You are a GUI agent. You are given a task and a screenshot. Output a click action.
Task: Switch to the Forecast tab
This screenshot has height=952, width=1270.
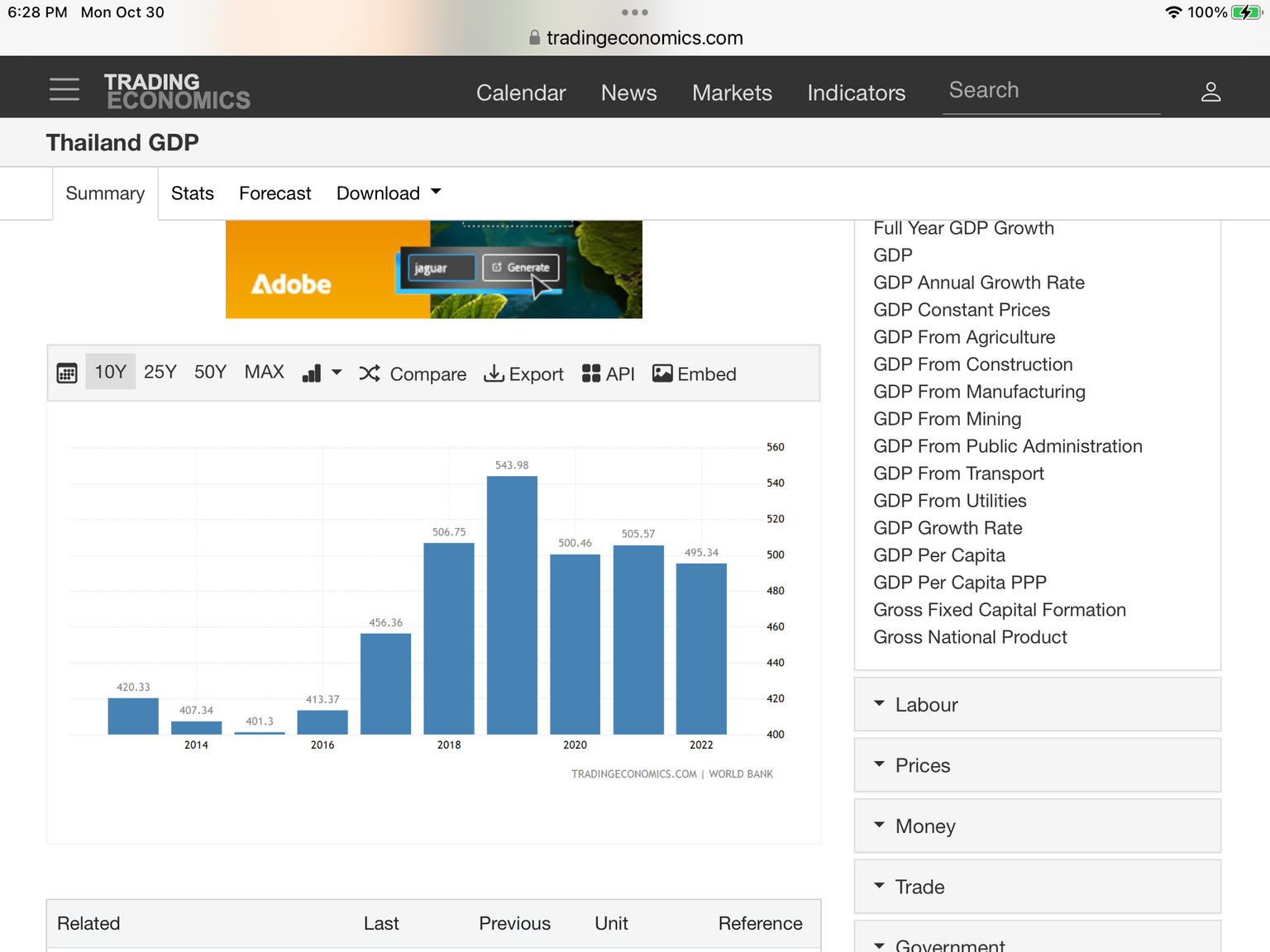click(275, 193)
